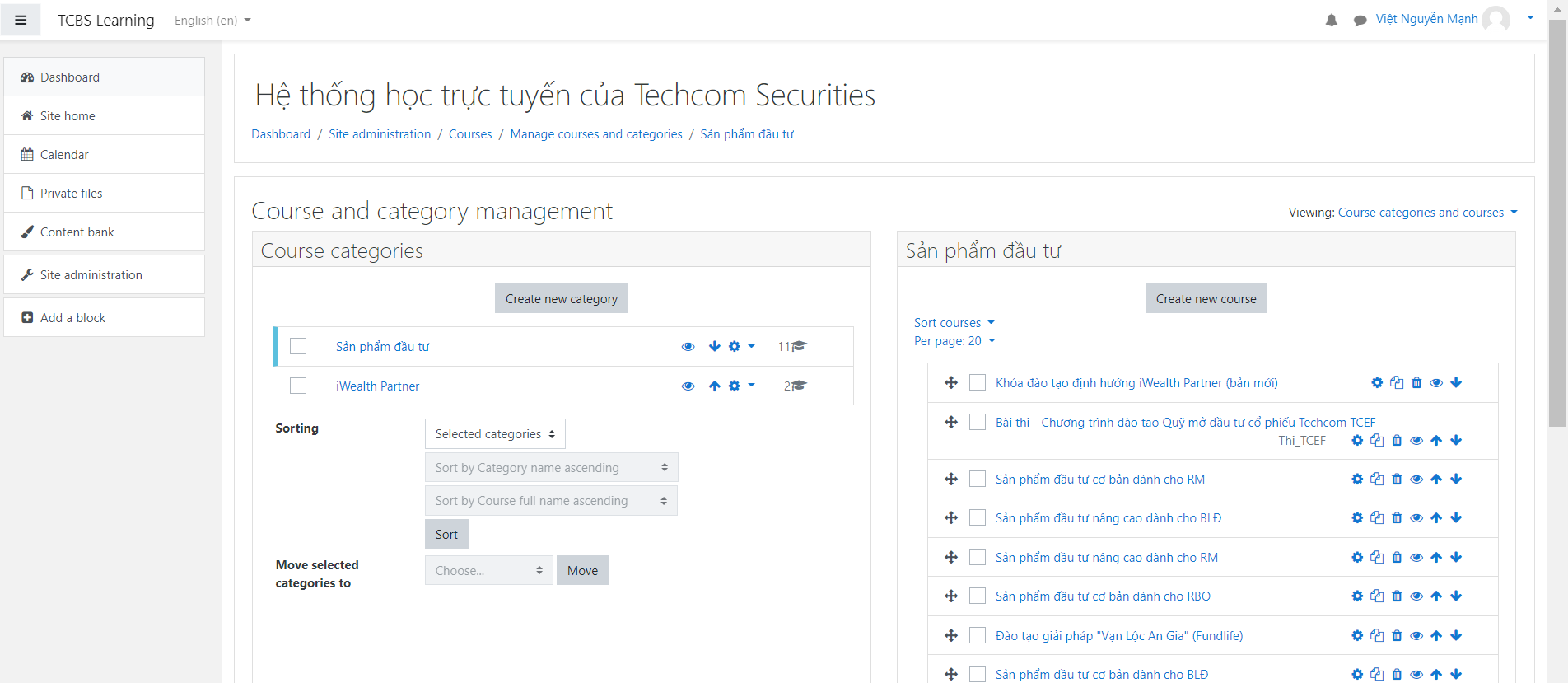Delete the Thi_TCEF course

point(1397,440)
